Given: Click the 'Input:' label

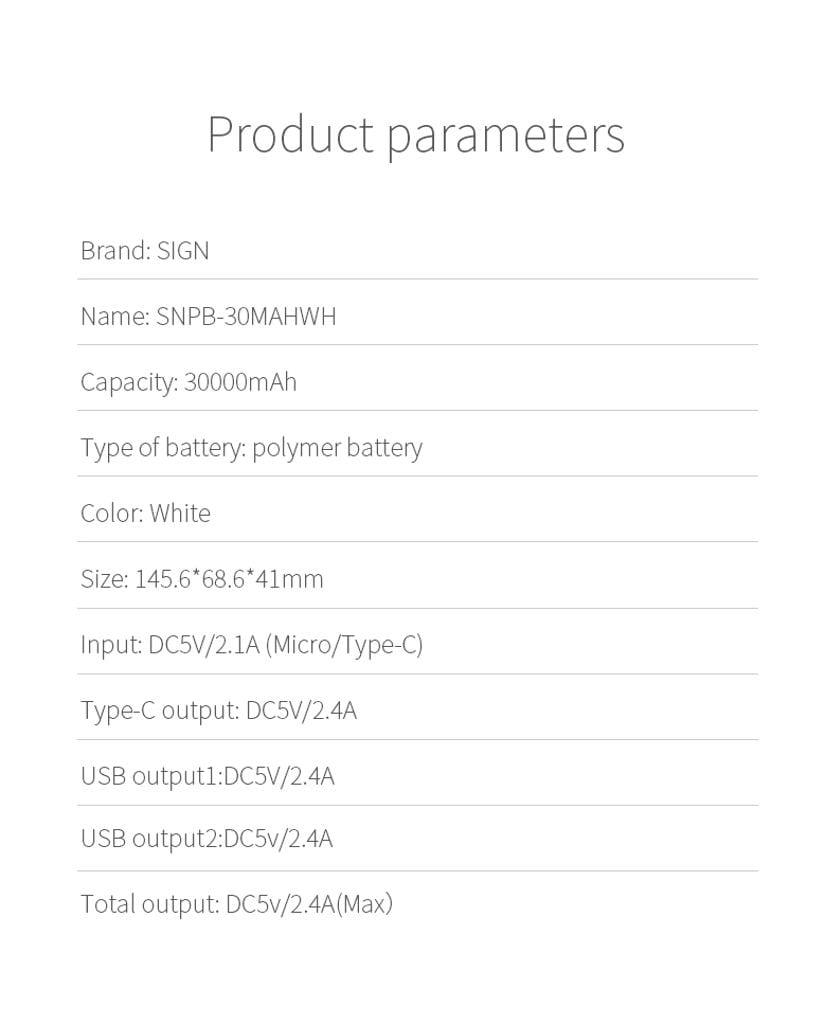Looking at the screenshot, I should click(x=110, y=645).
